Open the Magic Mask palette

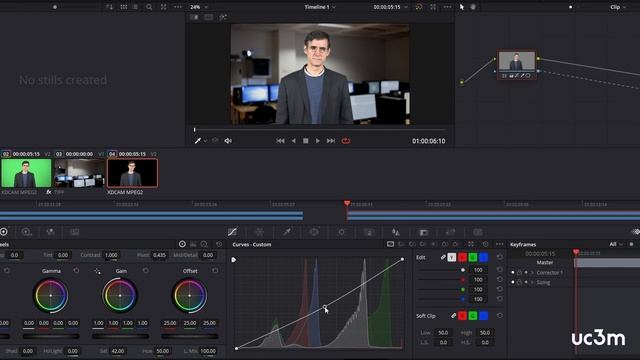(x=369, y=232)
